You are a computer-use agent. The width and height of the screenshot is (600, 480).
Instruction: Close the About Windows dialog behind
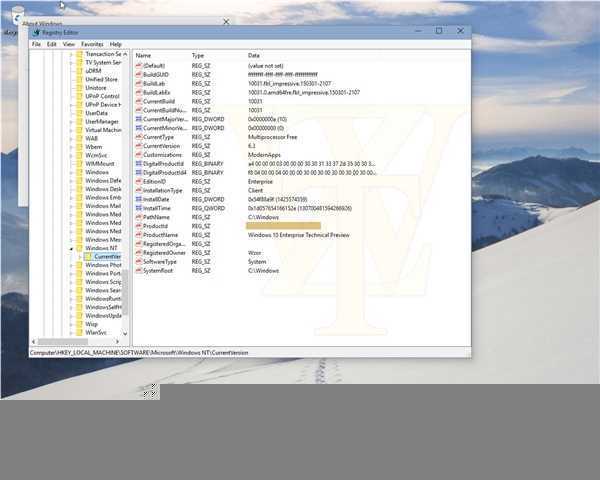coord(226,22)
